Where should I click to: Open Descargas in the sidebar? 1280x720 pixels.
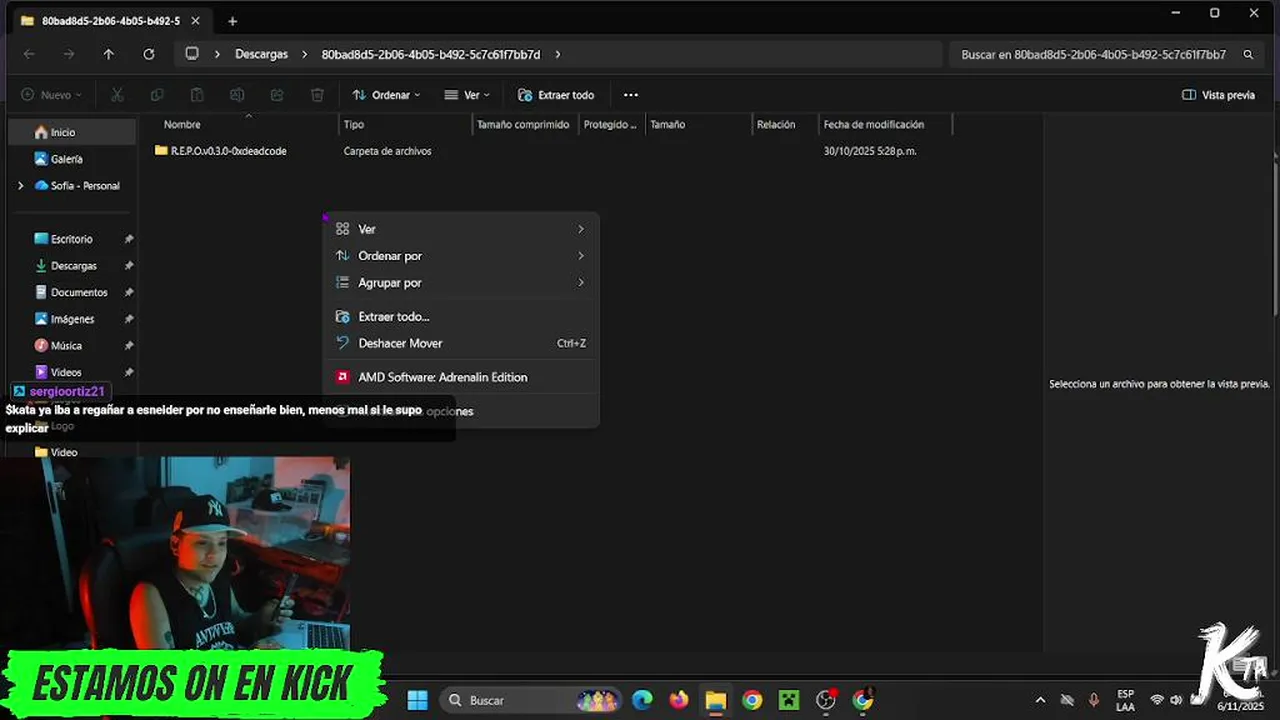click(x=72, y=266)
